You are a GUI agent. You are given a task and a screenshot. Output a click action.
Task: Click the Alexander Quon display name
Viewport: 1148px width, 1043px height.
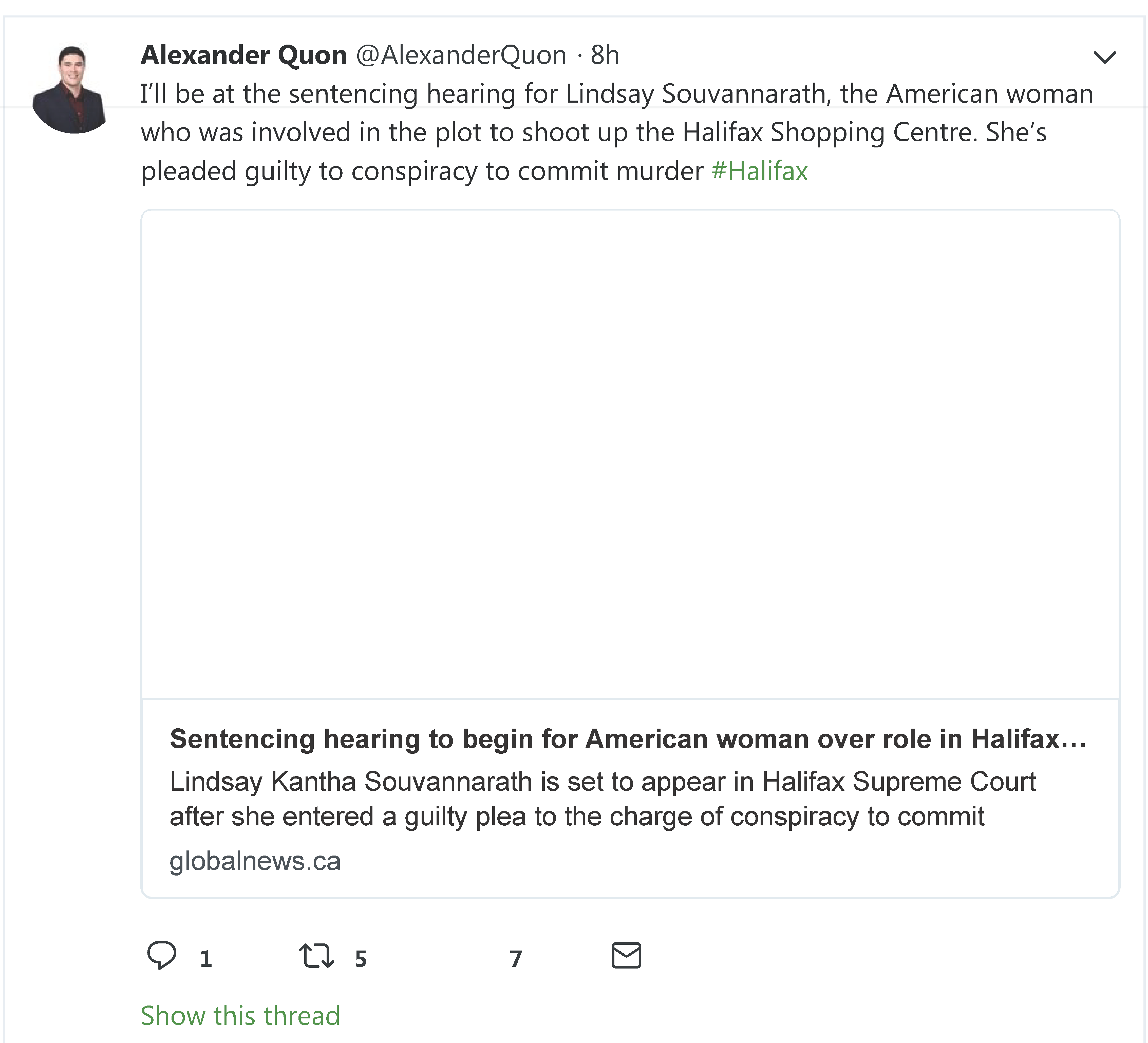[x=244, y=55]
